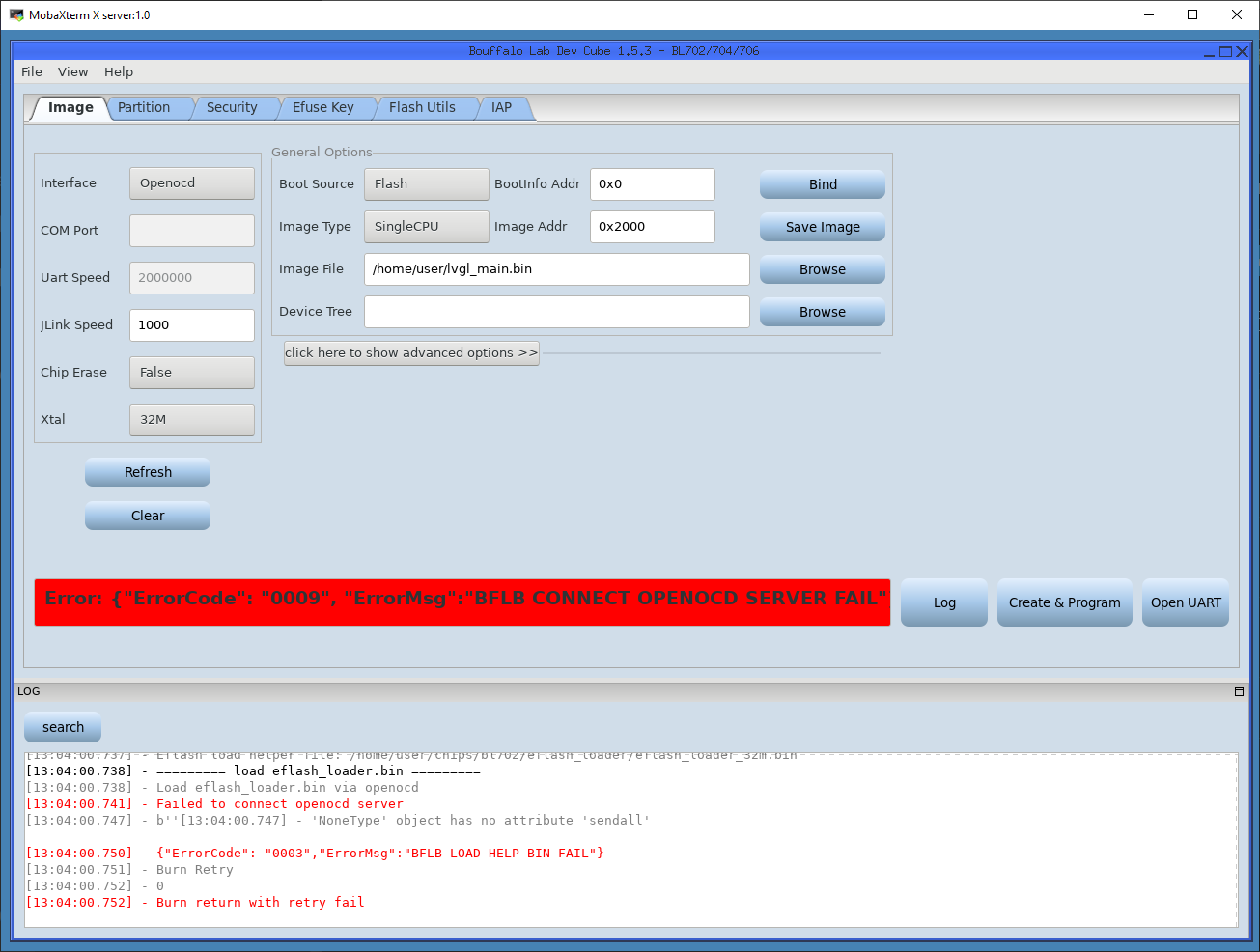1260x952 pixels.
Task: Click the LOG panel float icon
Action: pyautogui.click(x=1239, y=691)
